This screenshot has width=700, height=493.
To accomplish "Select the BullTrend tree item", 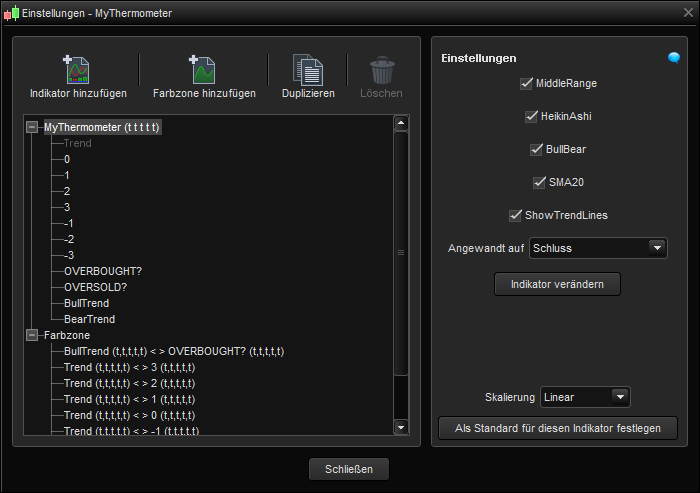I will pyautogui.click(x=87, y=304).
